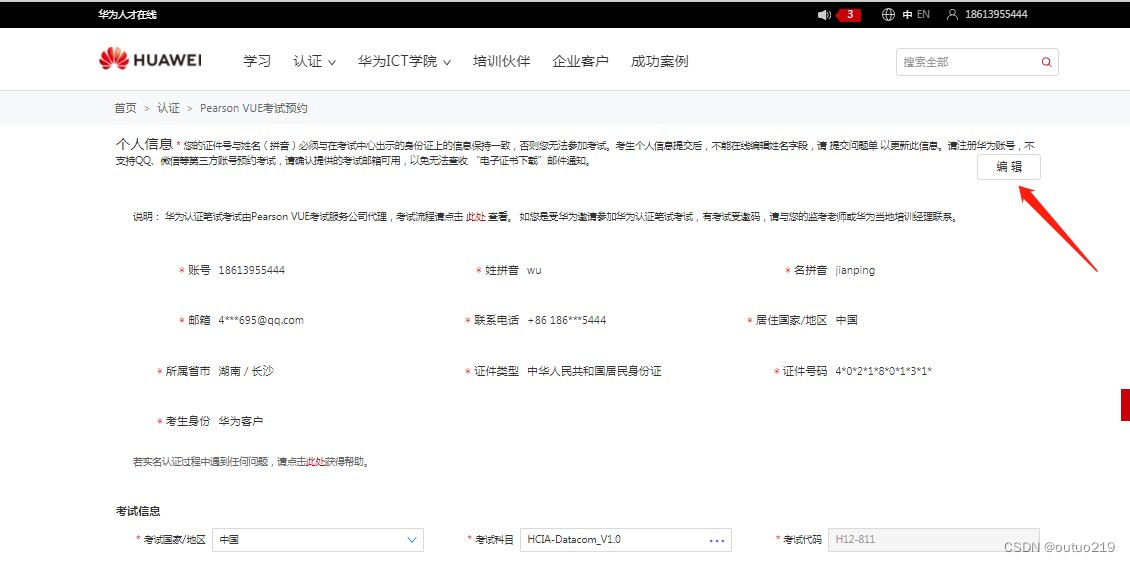Image resolution: width=1130 pixels, height=562 pixels.
Task: Click the 考生身份 value 华为客户
Action: coord(241,421)
